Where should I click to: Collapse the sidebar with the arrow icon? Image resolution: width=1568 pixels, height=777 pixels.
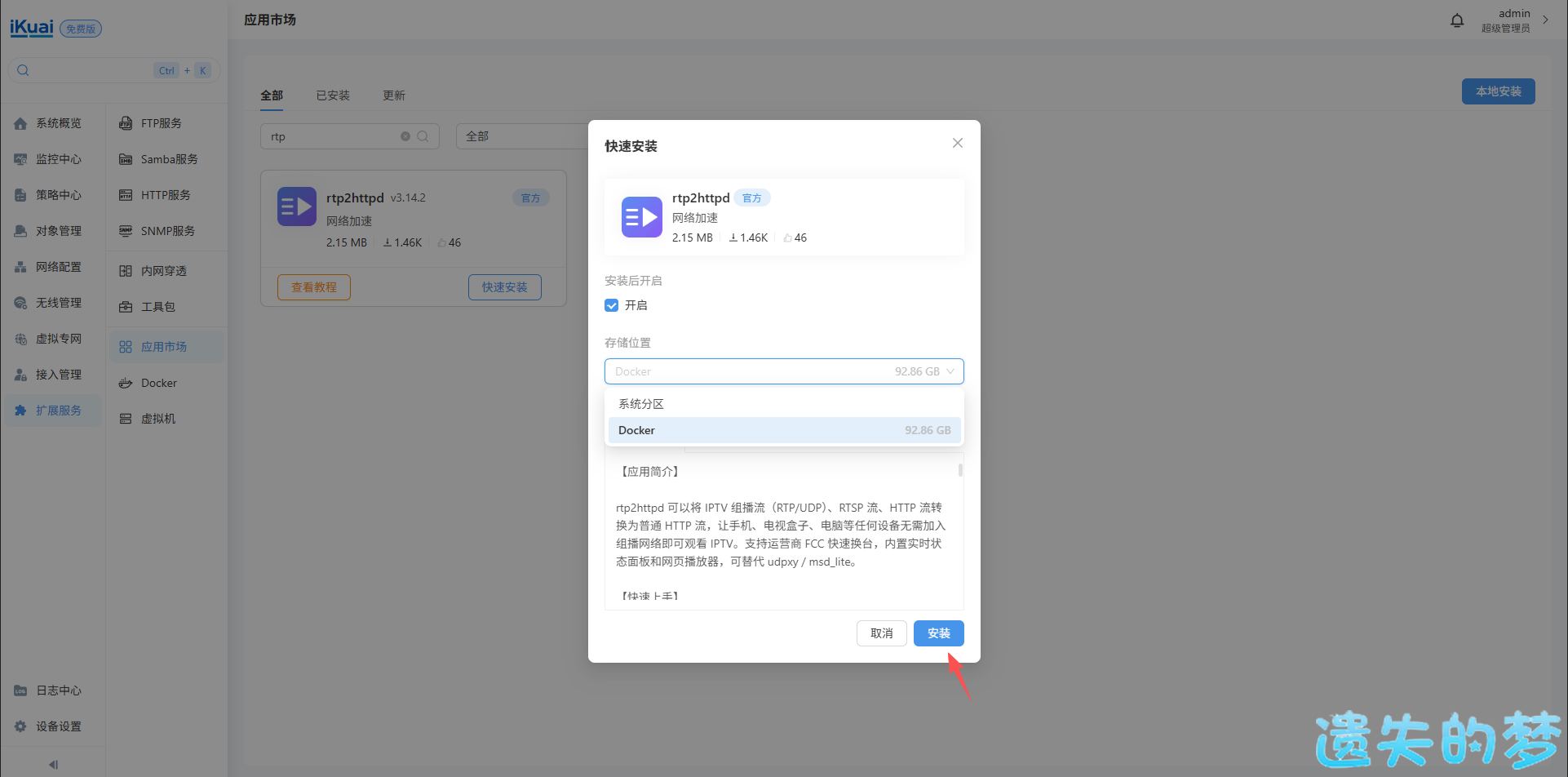tap(53, 765)
